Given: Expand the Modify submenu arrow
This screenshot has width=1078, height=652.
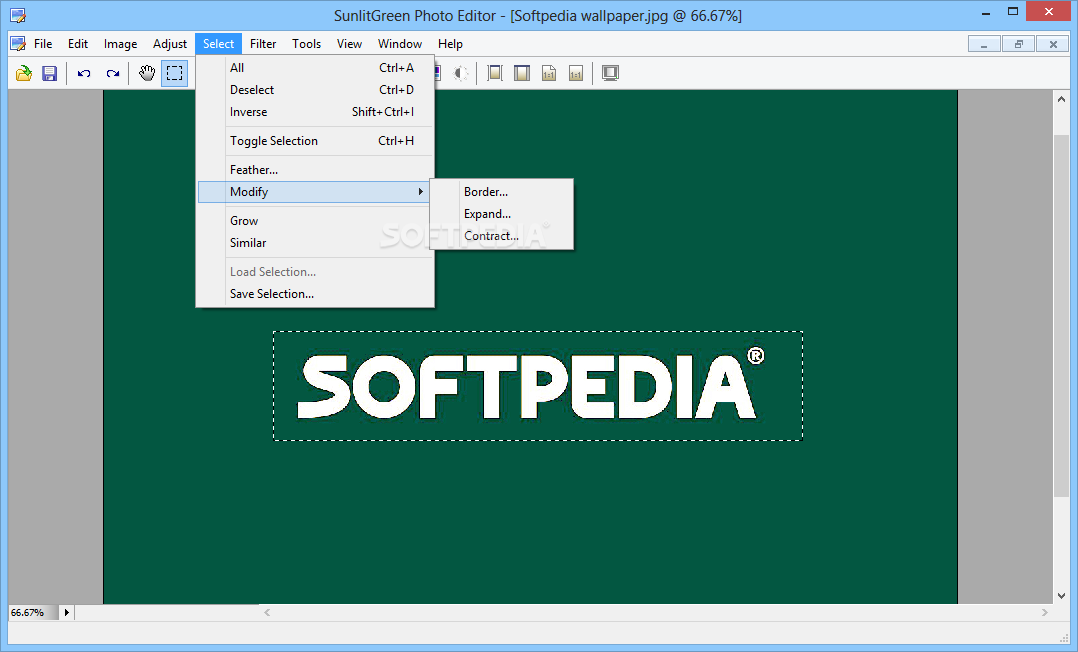Looking at the screenshot, I should point(420,192).
